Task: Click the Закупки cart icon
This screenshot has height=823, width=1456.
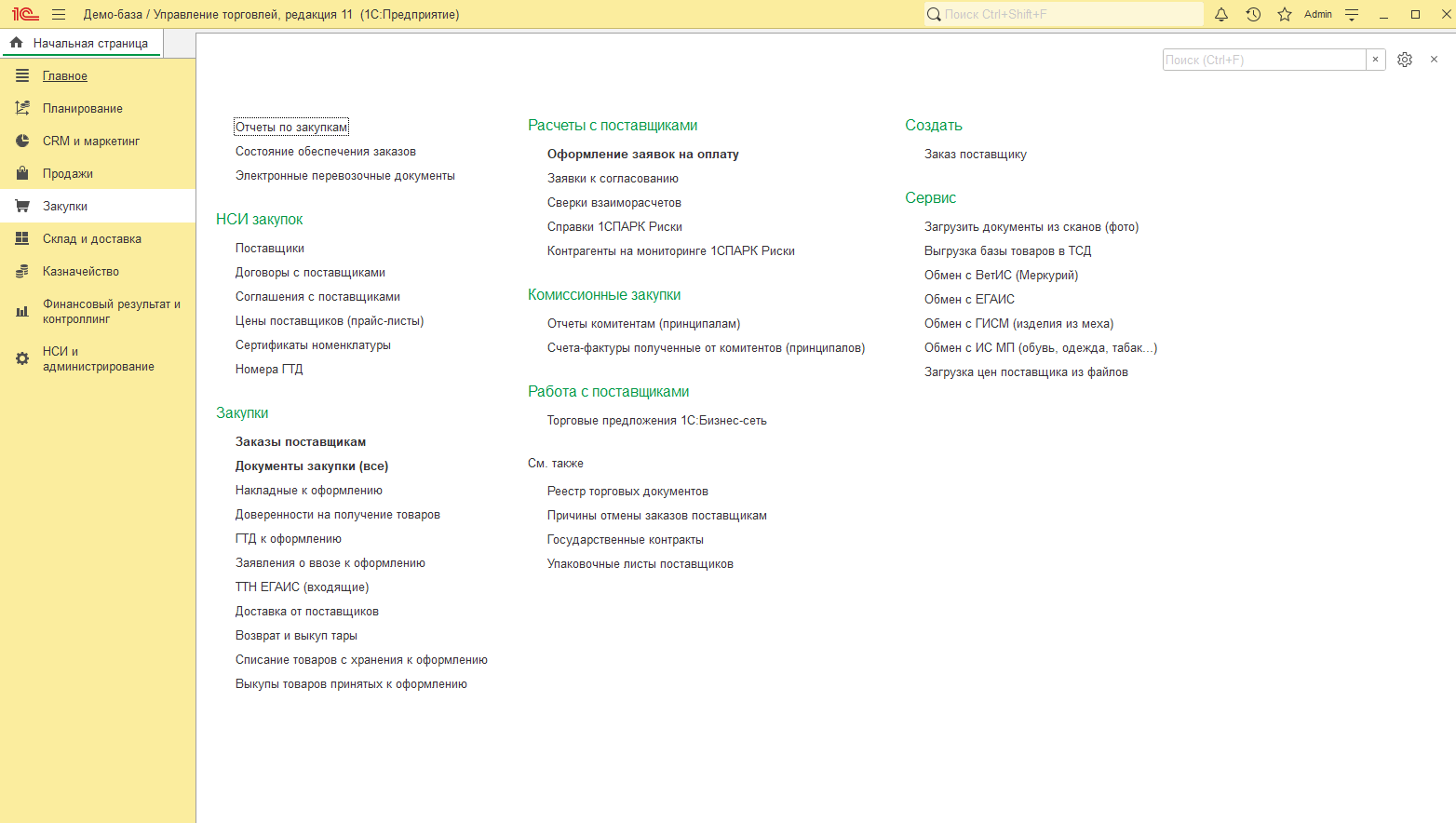Action: pyautogui.click(x=22, y=206)
